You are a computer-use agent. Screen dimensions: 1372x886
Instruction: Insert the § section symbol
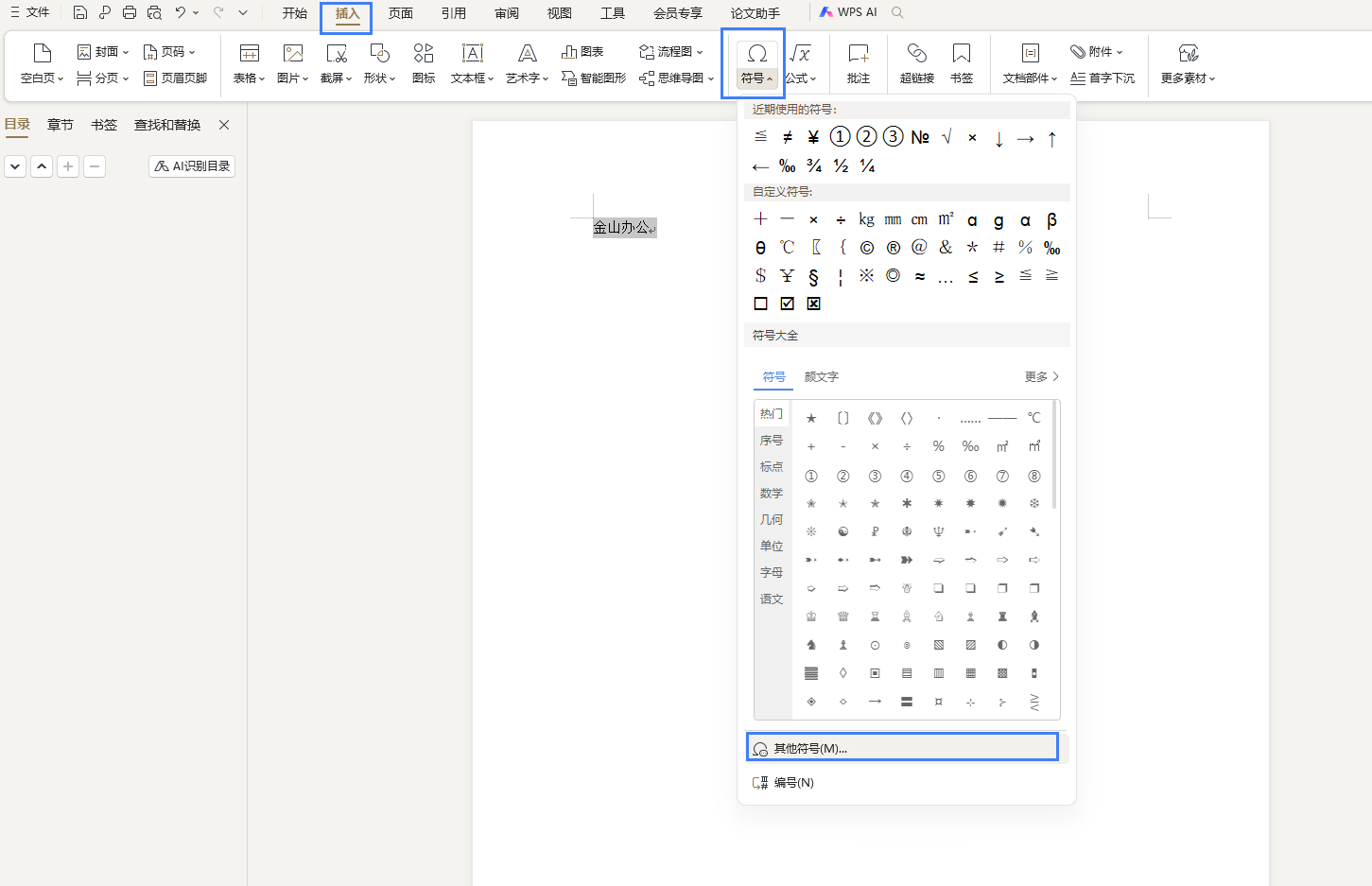(813, 276)
